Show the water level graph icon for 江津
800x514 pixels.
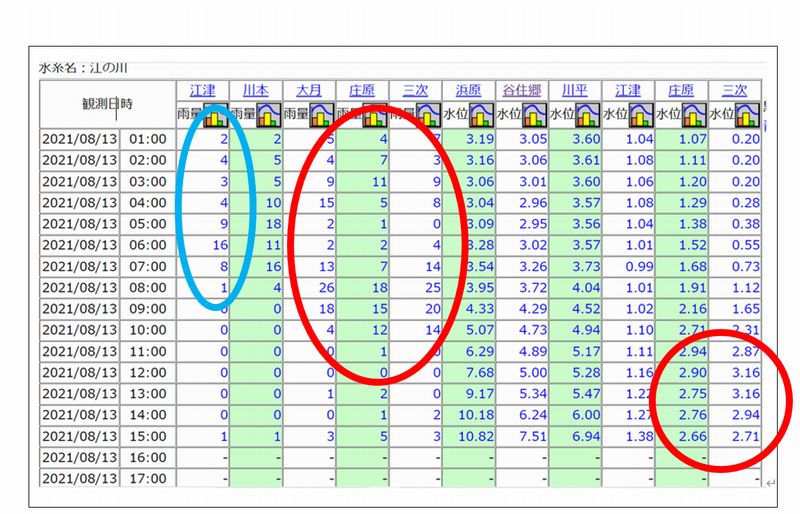pos(642,114)
